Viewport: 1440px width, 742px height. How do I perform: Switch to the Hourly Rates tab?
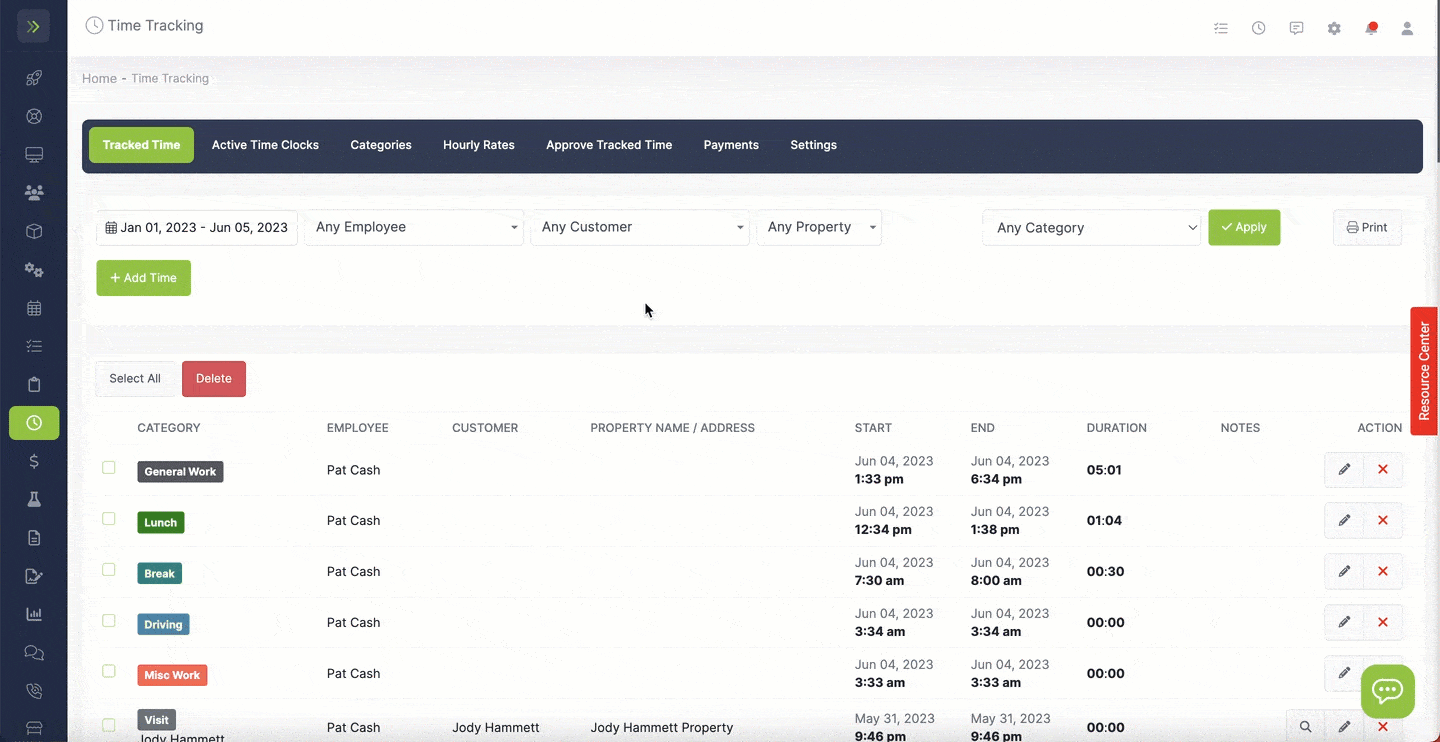click(479, 145)
